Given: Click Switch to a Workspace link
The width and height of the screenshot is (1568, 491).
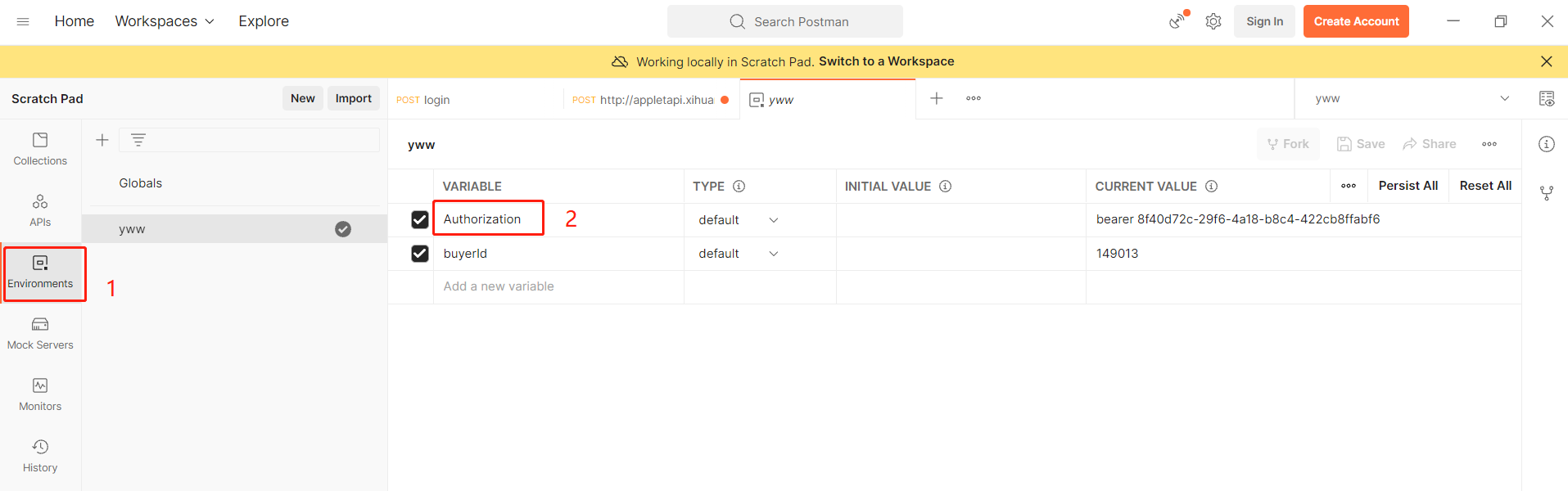Looking at the screenshot, I should pos(887,61).
